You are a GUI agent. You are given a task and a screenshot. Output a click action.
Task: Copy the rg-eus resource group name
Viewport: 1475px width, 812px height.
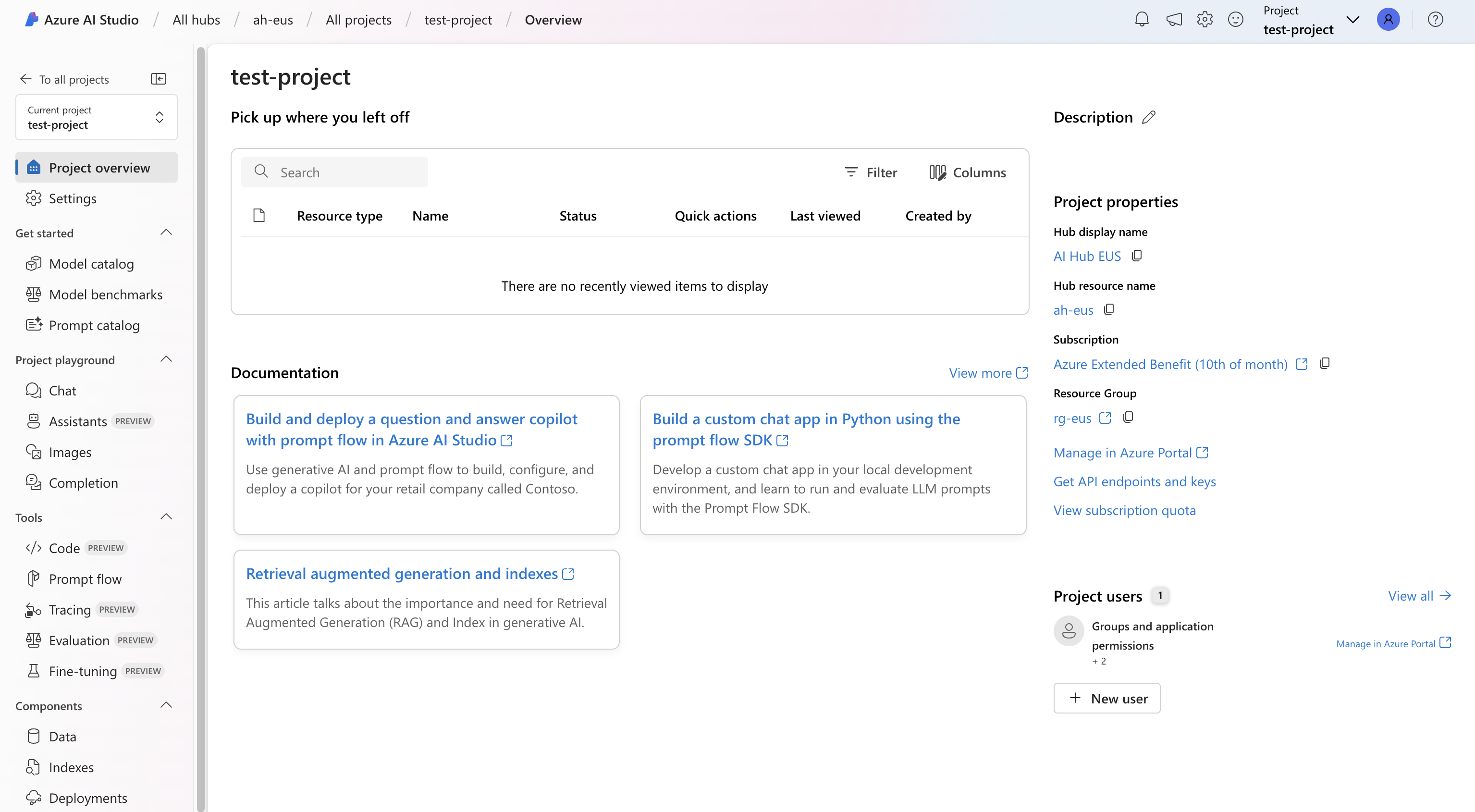[x=1128, y=418]
